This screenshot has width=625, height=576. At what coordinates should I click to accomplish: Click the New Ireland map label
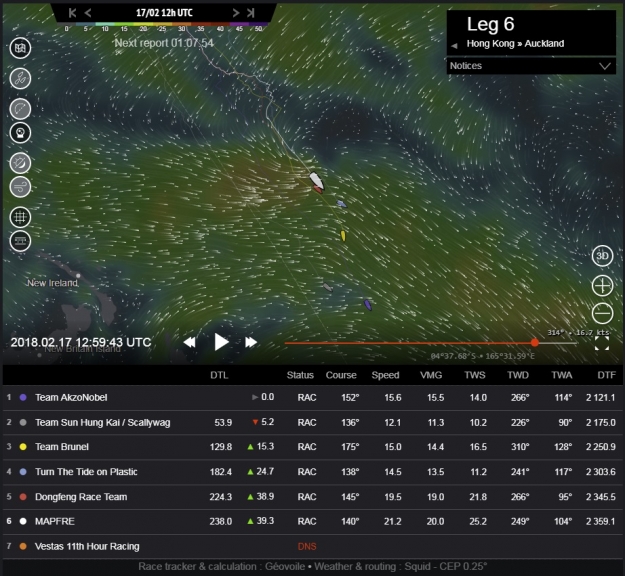(x=52, y=283)
